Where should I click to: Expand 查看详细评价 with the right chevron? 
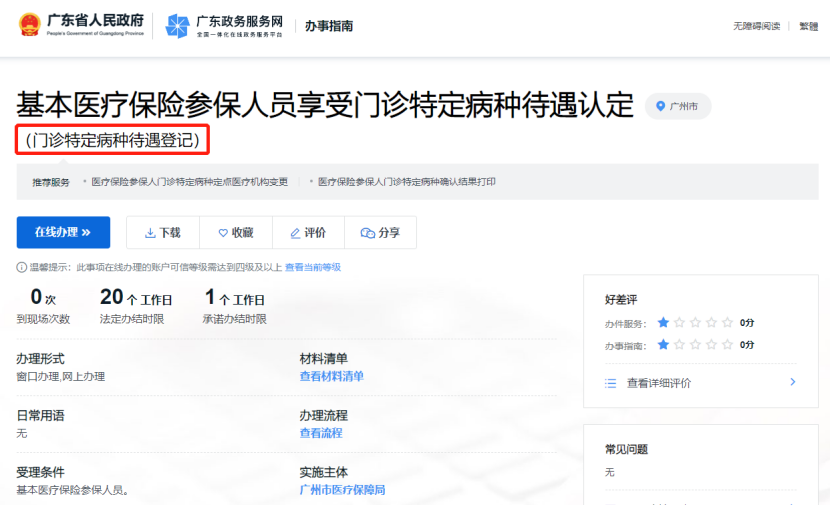[792, 382]
